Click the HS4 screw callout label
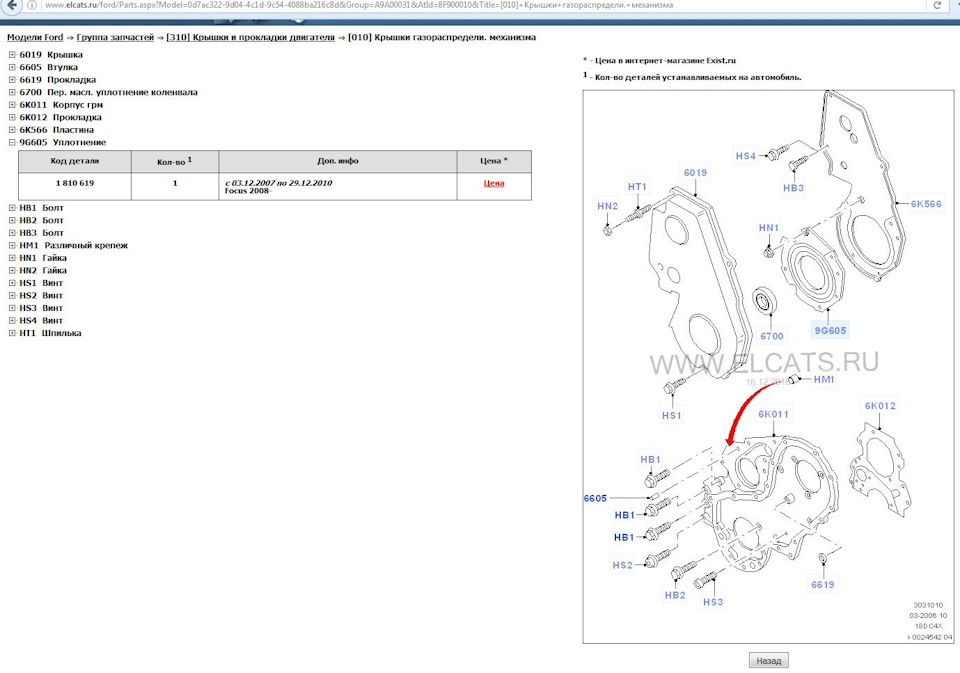The width and height of the screenshot is (960, 673). point(746,156)
